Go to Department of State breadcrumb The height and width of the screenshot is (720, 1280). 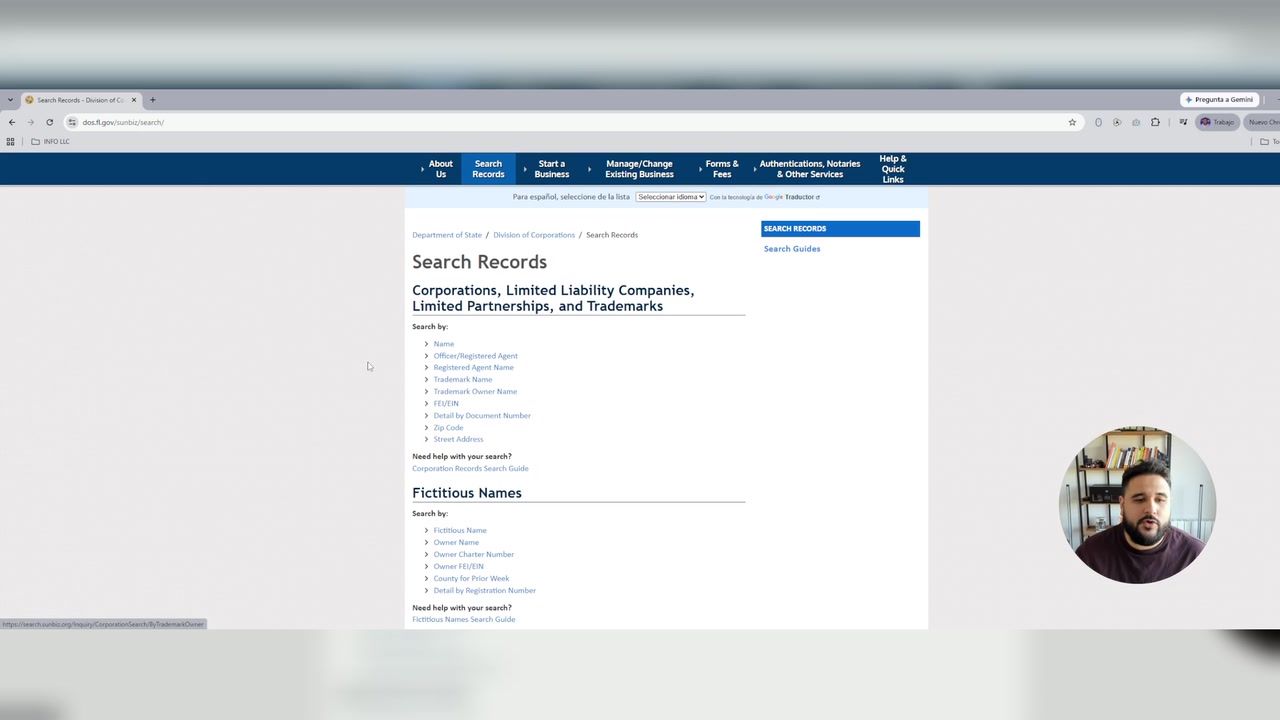[447, 235]
